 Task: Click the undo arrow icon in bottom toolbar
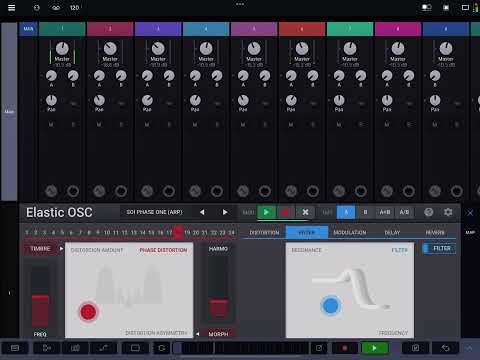(446, 348)
